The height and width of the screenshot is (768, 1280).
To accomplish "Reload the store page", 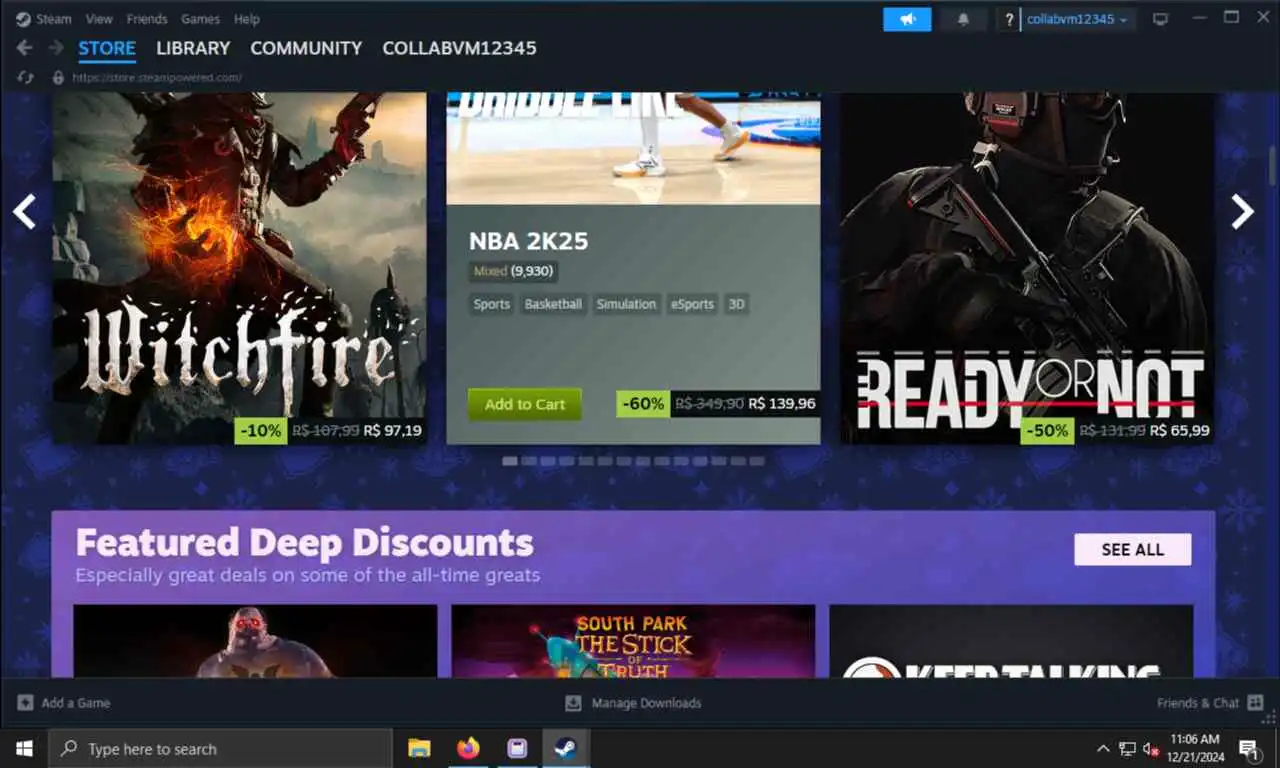I will click(x=26, y=77).
